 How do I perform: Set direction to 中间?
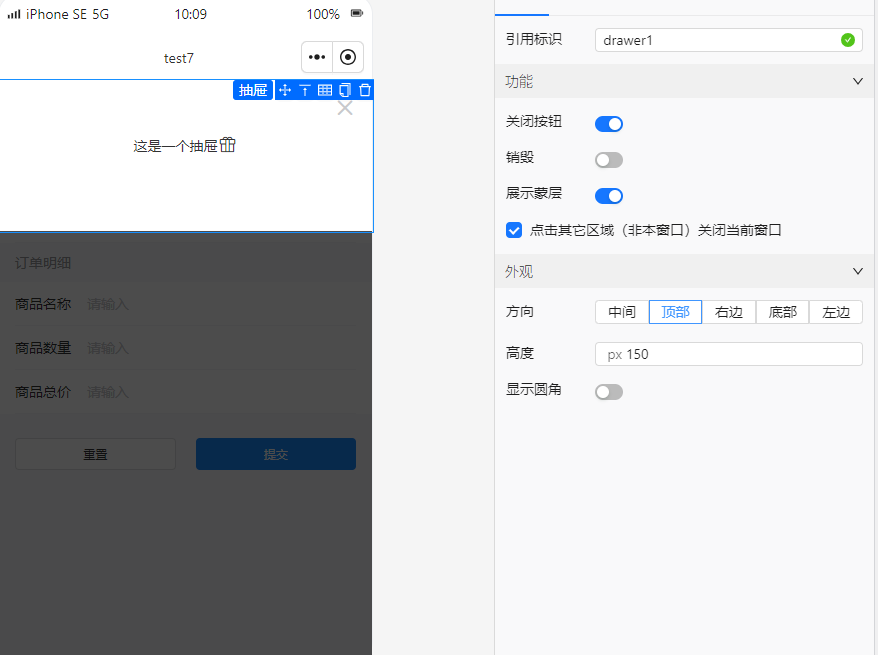tap(622, 312)
